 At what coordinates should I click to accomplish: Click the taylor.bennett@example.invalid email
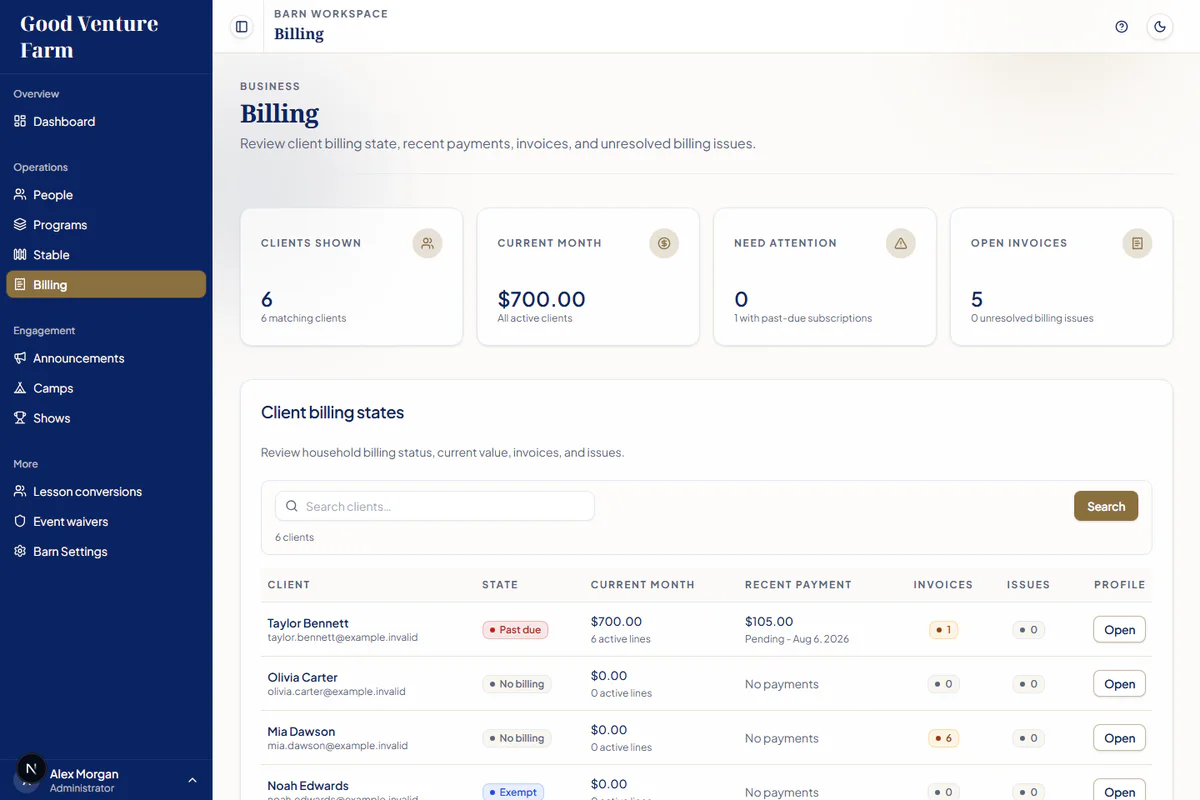pyautogui.click(x=343, y=637)
